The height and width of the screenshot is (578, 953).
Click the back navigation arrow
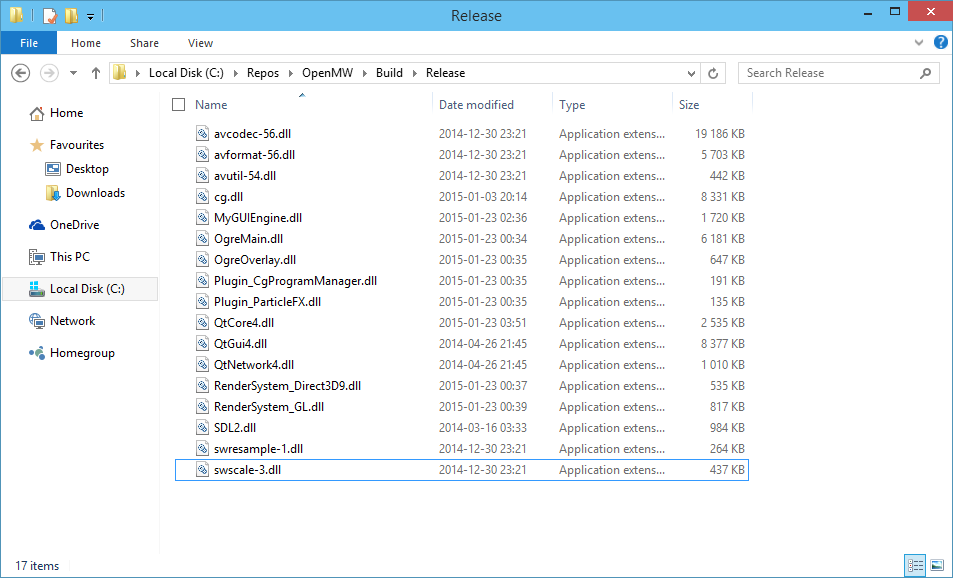pos(21,72)
